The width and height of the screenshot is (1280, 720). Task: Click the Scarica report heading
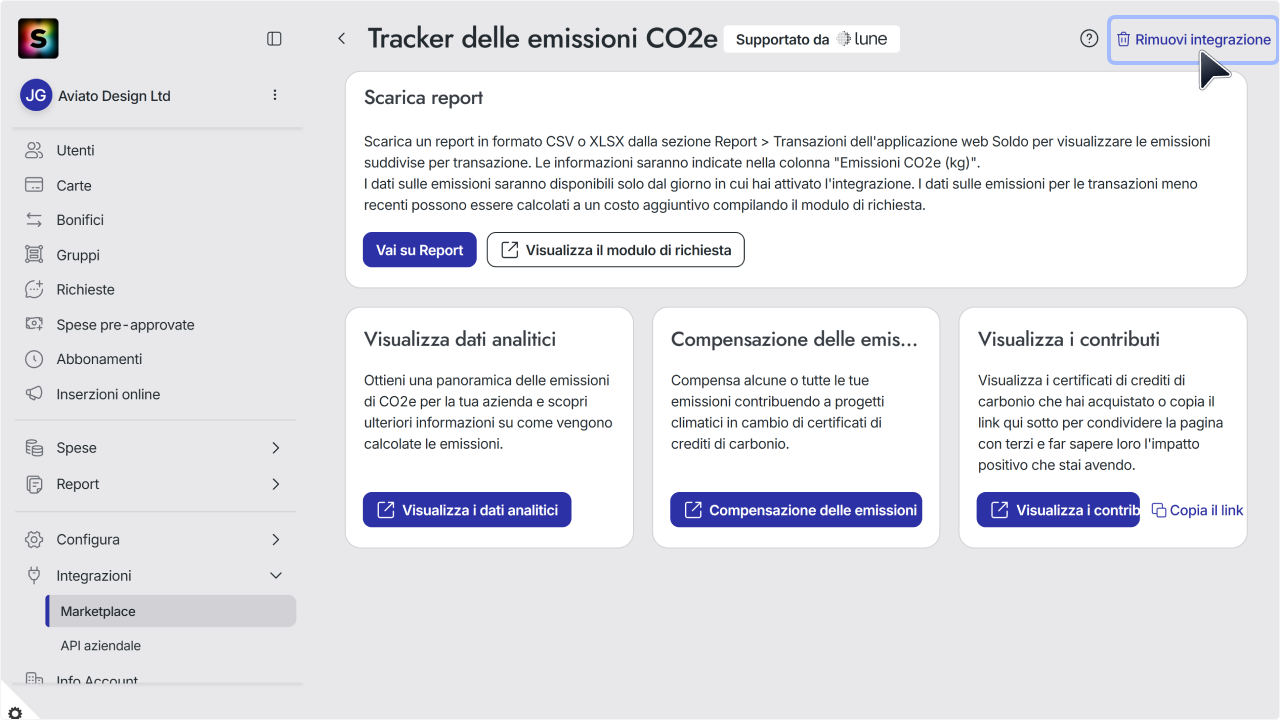[424, 98]
